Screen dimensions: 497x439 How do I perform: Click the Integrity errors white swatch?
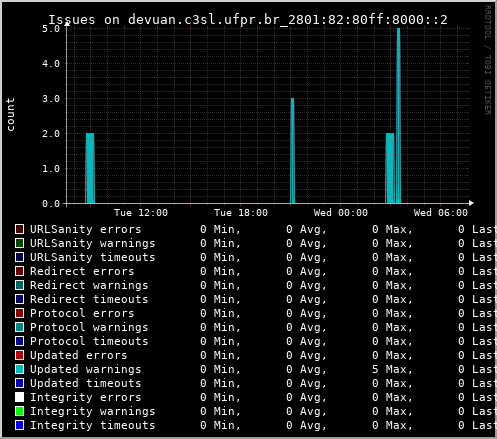pyautogui.click(x=19, y=397)
